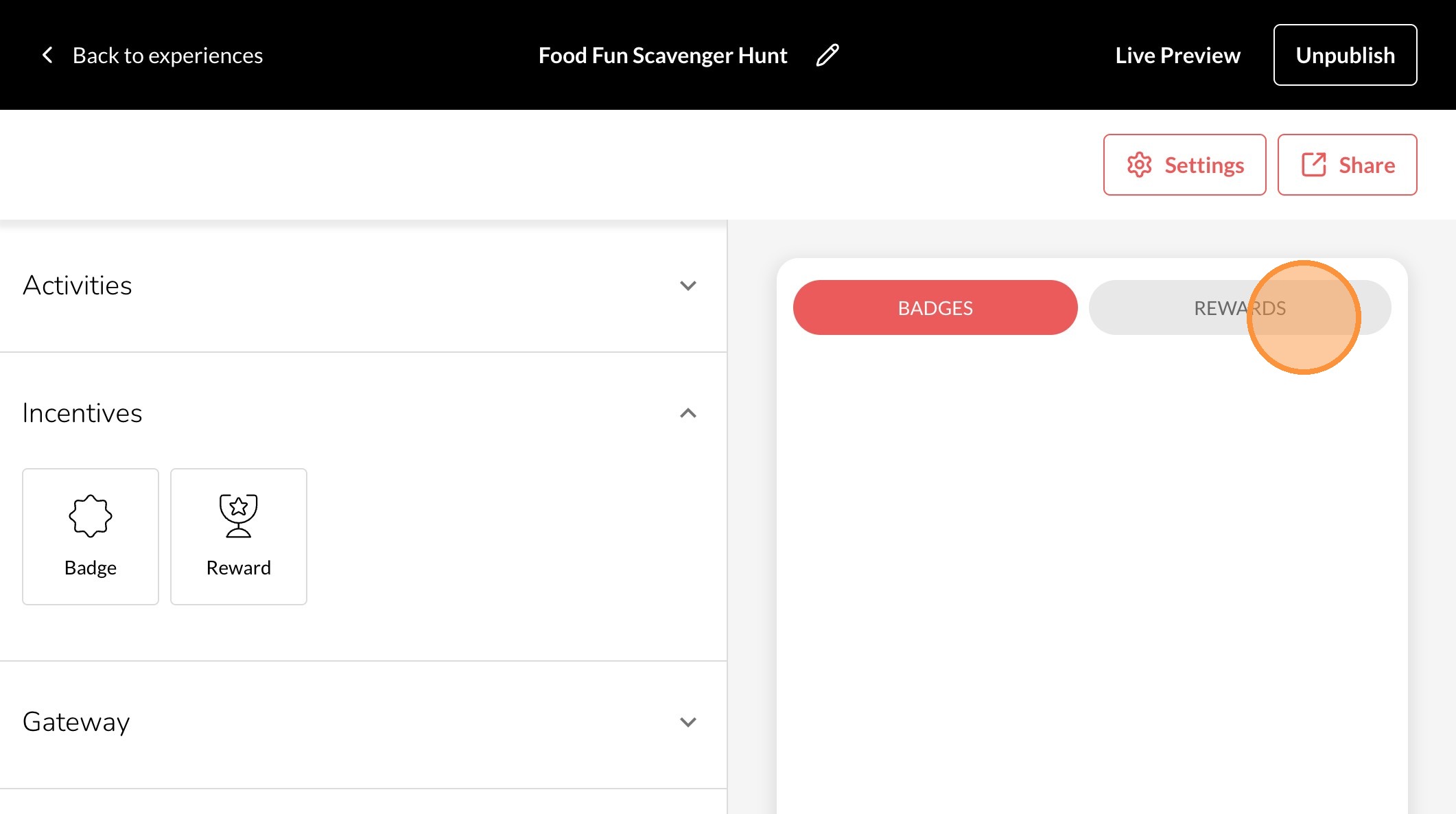Screen dimensions: 1456x814
Task: Open Live Preview
Action: (x=1177, y=55)
